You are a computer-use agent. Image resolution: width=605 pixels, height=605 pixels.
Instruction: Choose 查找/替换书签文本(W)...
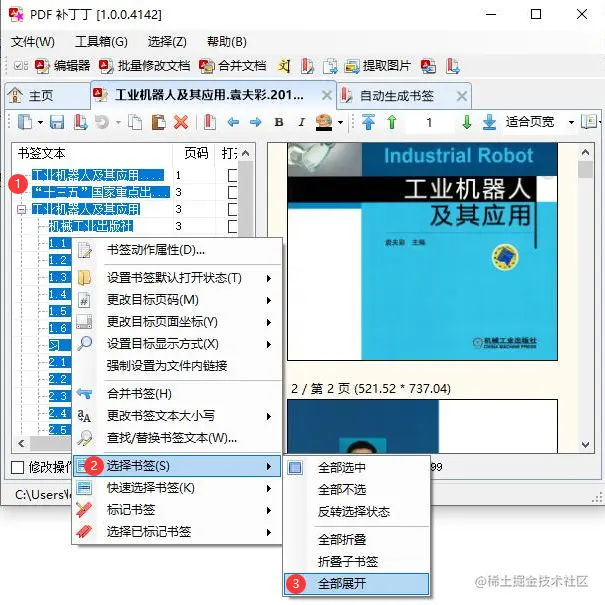pyautogui.click(x=177, y=438)
